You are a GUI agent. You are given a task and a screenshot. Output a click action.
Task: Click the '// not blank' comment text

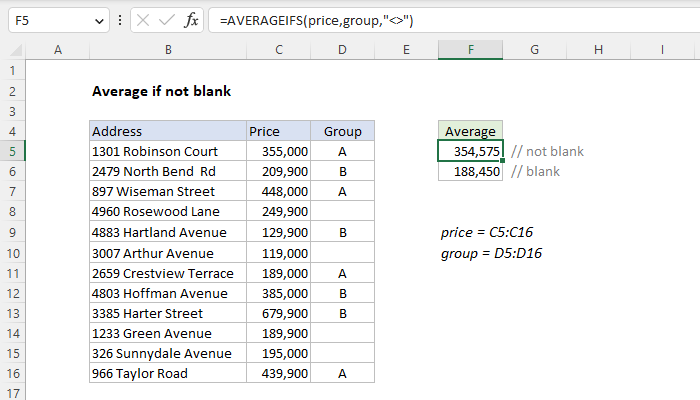[x=547, y=151]
